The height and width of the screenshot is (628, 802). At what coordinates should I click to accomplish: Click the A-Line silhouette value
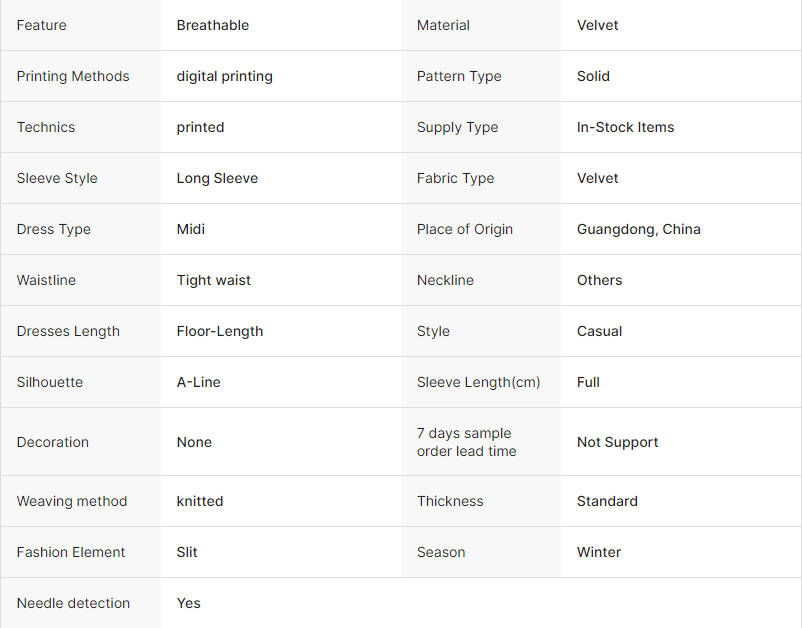[198, 382]
